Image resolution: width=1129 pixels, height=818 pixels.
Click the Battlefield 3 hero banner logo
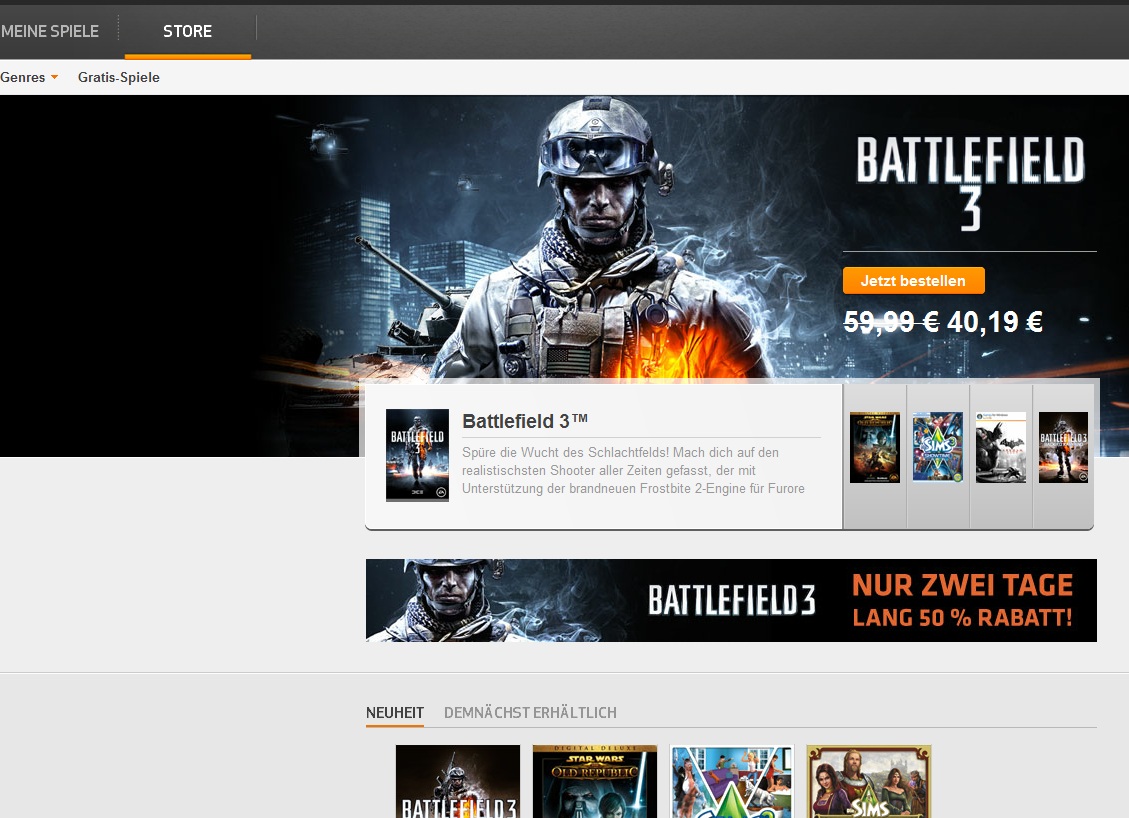click(x=970, y=184)
